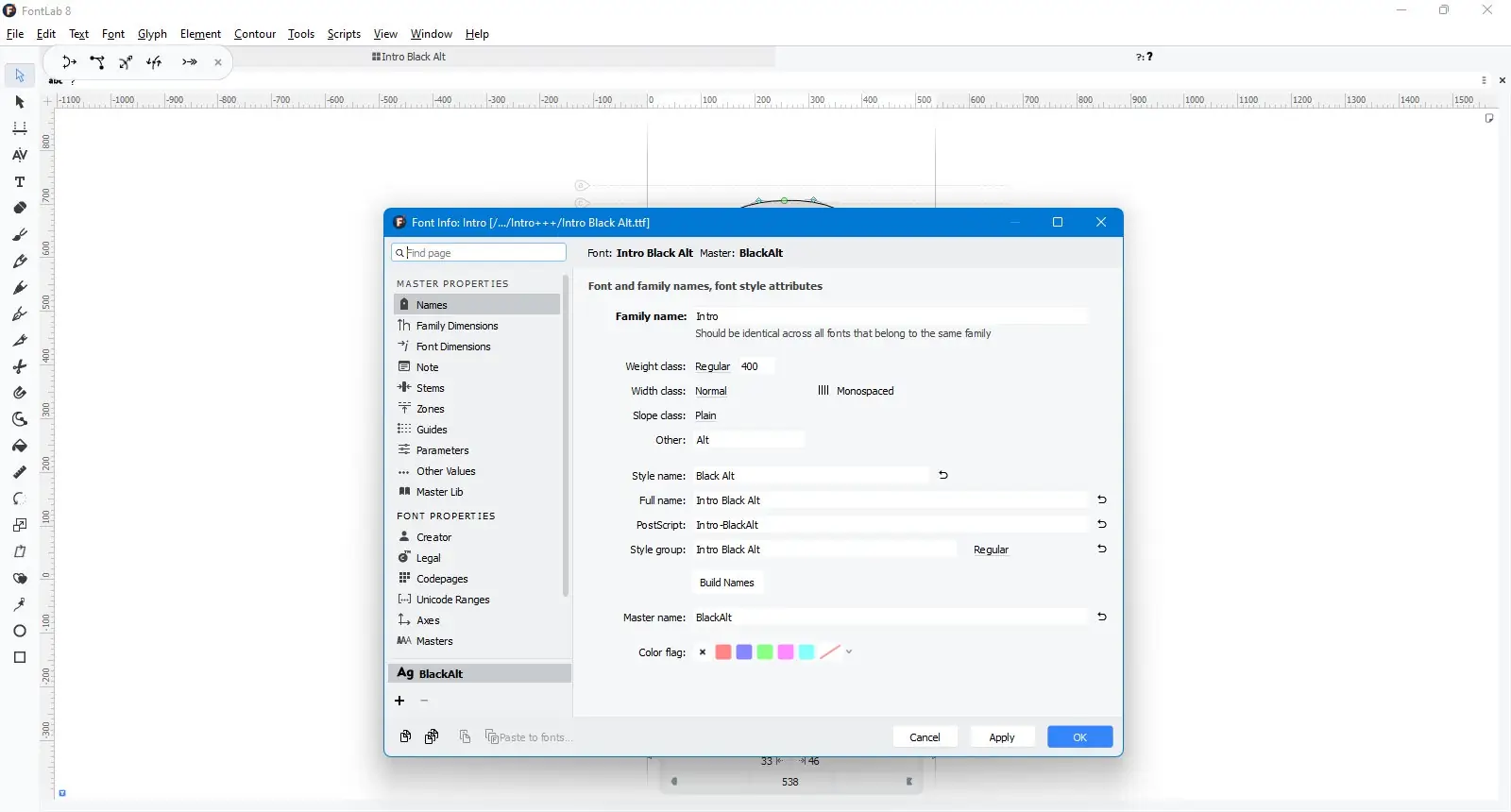Image resolution: width=1511 pixels, height=812 pixels.
Task: Click the triple-arrowhead icon in floating toolbar
Action: click(190, 62)
